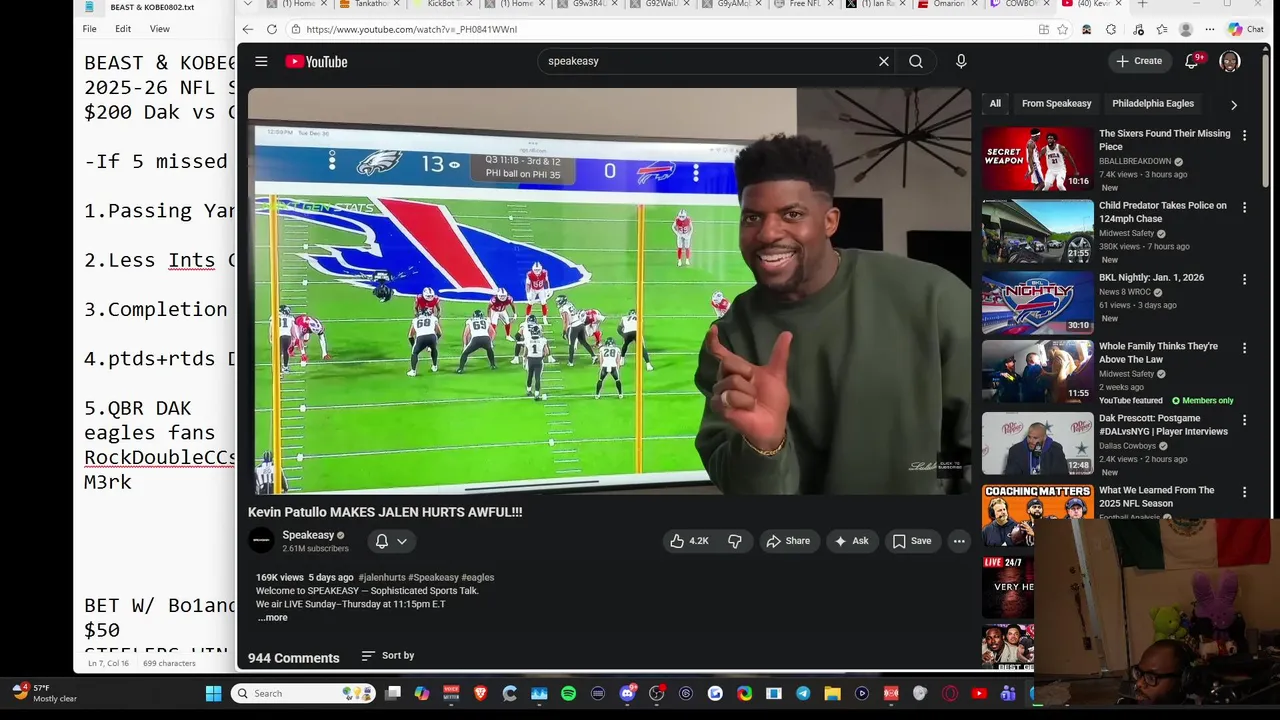Screen dimensions: 1280x720
Task: Open Telegram from the taskbar
Action: point(803,693)
